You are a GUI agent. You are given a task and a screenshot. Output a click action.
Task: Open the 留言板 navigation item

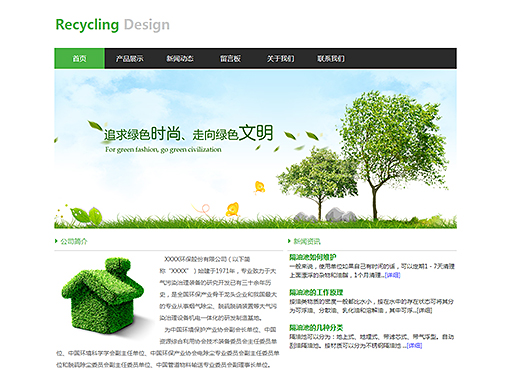[x=230, y=59]
